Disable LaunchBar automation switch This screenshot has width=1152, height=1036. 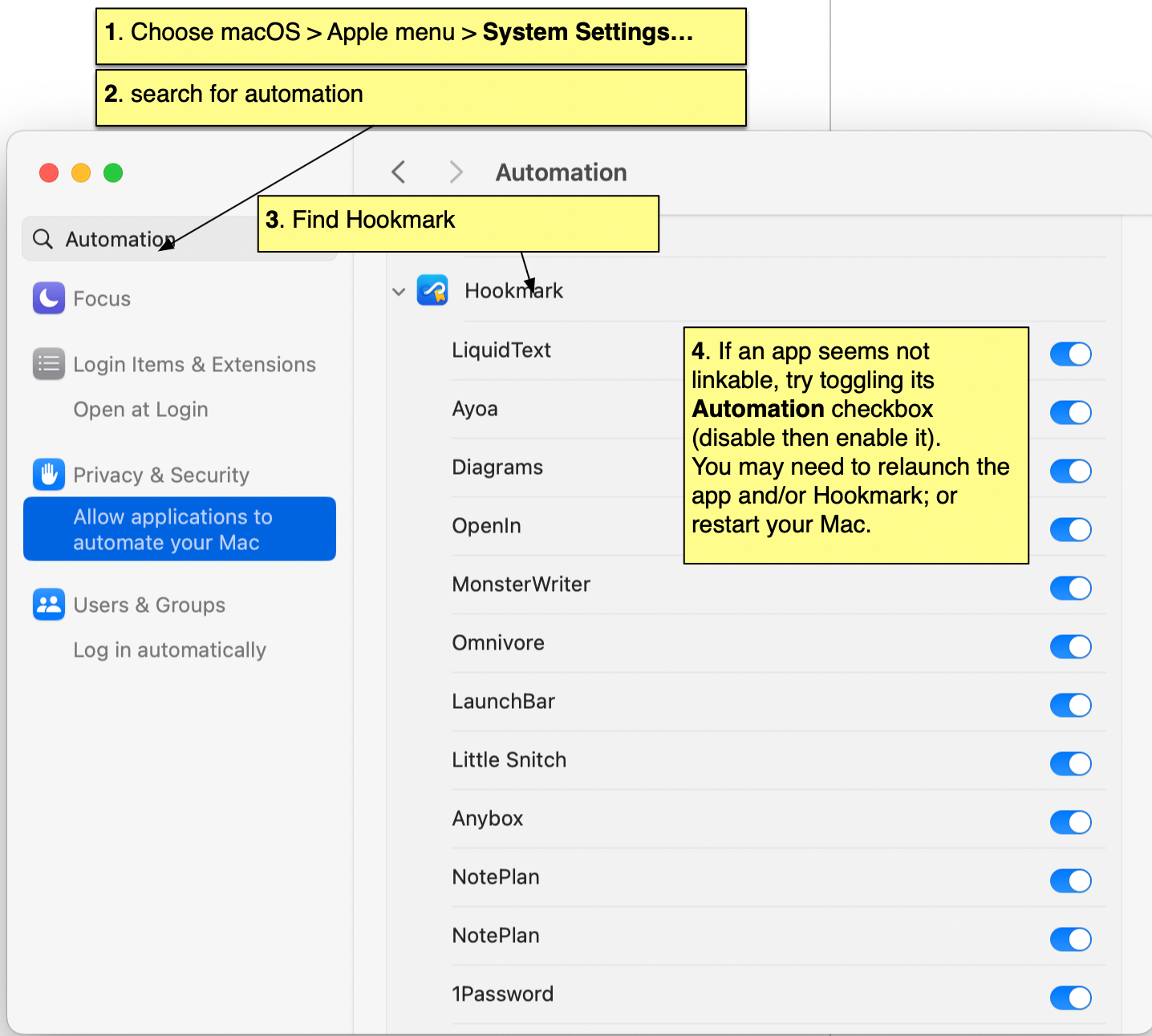pos(1071,705)
